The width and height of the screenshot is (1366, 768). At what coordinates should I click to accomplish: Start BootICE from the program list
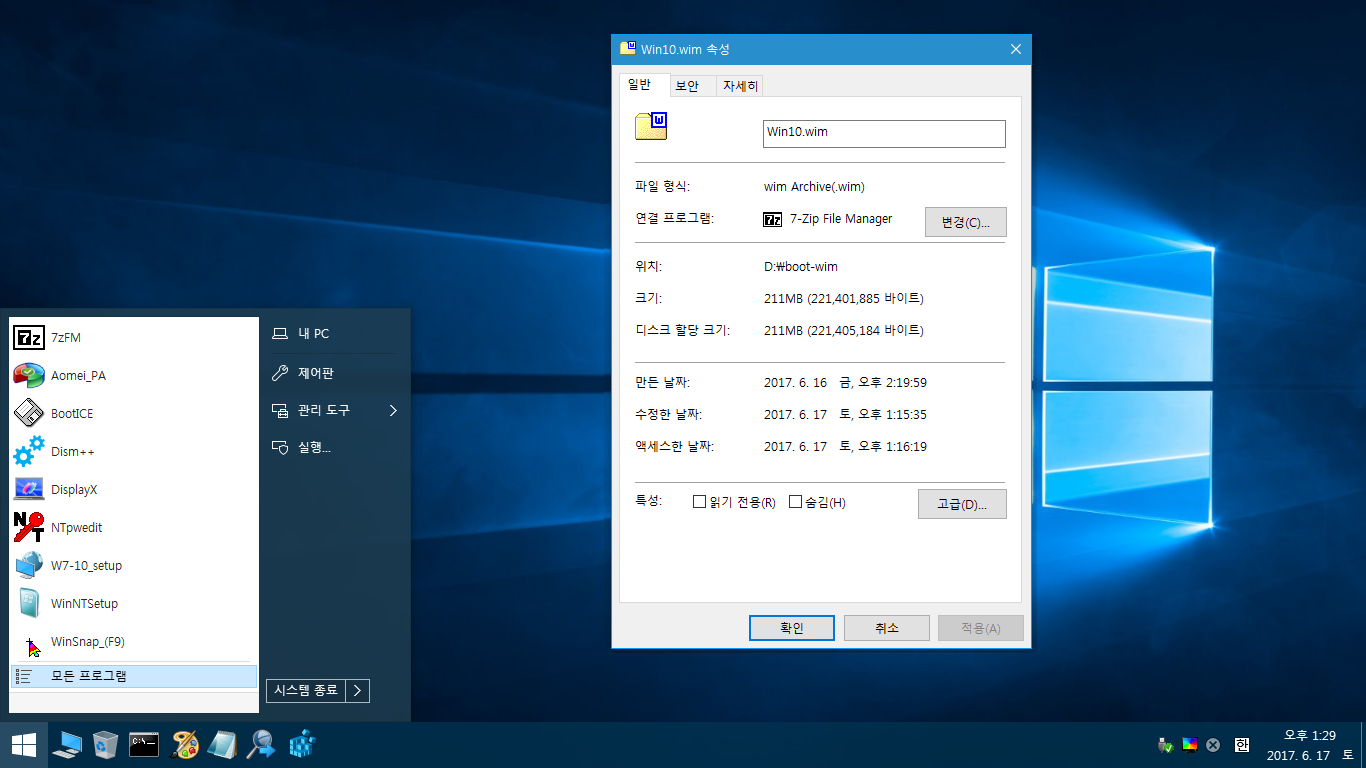pos(133,413)
